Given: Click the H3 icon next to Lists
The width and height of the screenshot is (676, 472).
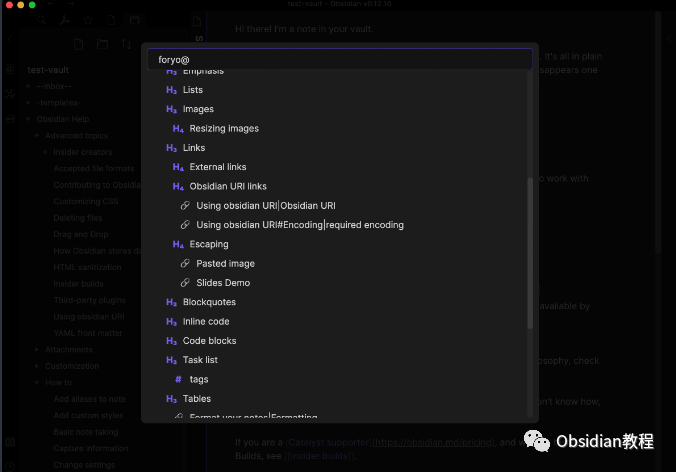Looking at the screenshot, I should click(x=172, y=90).
